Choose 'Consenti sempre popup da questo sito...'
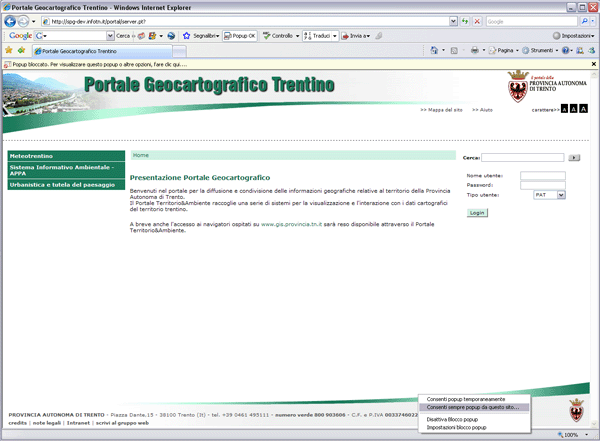This screenshot has width=600, height=441. [x=472, y=407]
